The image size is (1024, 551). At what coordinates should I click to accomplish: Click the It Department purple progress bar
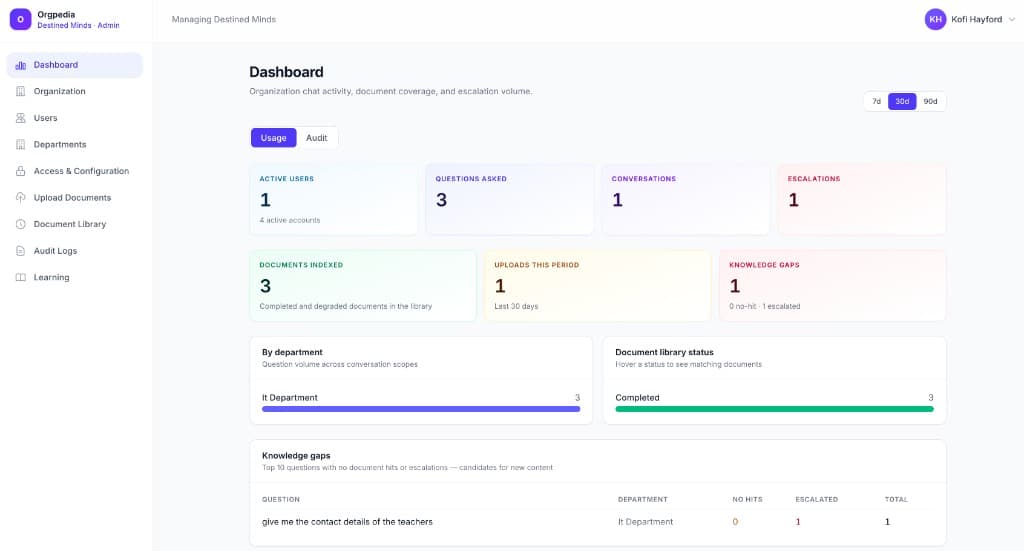tap(421, 409)
